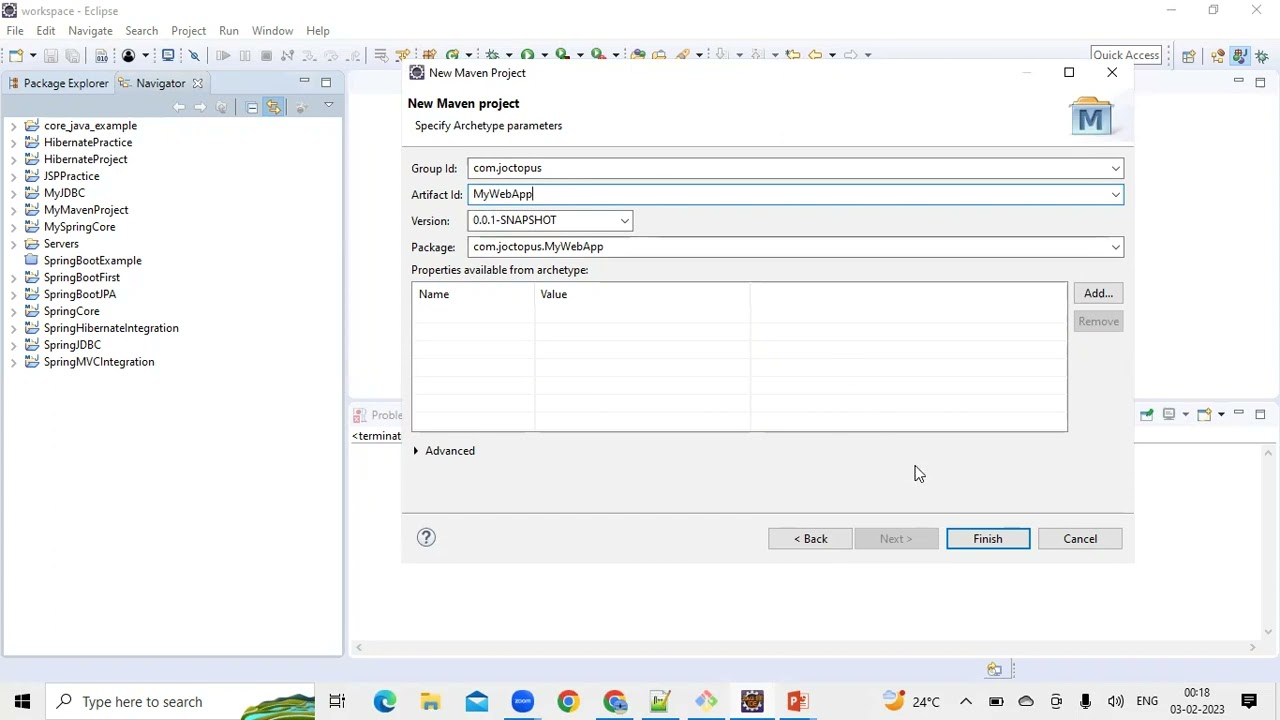This screenshot has width=1280, height=720.
Task: Click the Name column header
Action: tap(473, 294)
